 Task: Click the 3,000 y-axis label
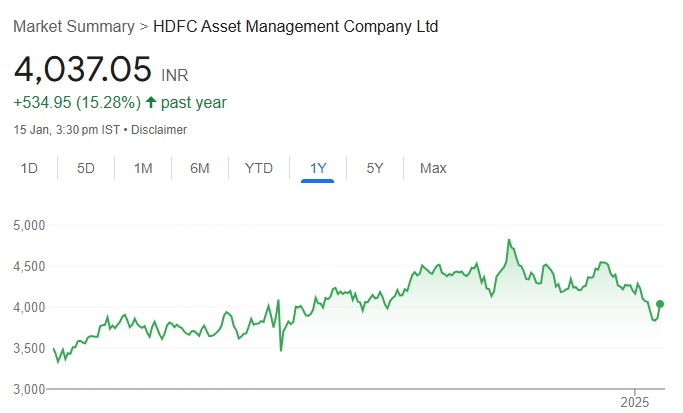pyautogui.click(x=30, y=388)
